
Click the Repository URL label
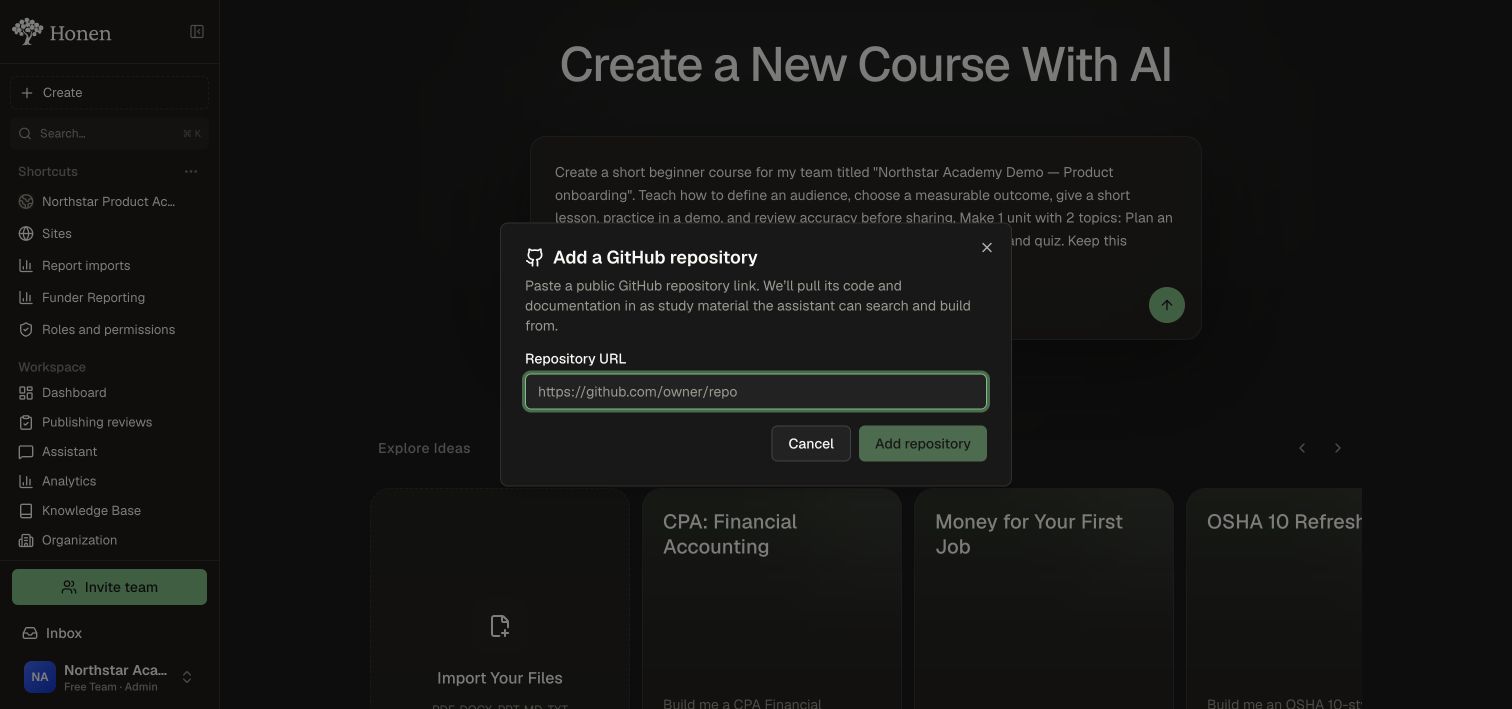(575, 358)
